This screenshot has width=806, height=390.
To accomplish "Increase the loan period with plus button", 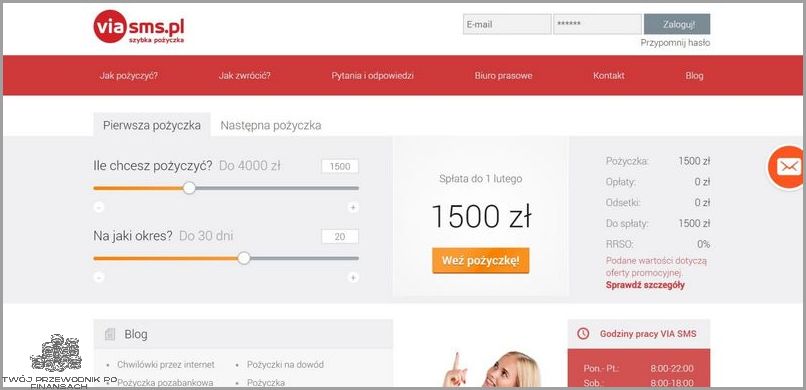I will 353,277.
